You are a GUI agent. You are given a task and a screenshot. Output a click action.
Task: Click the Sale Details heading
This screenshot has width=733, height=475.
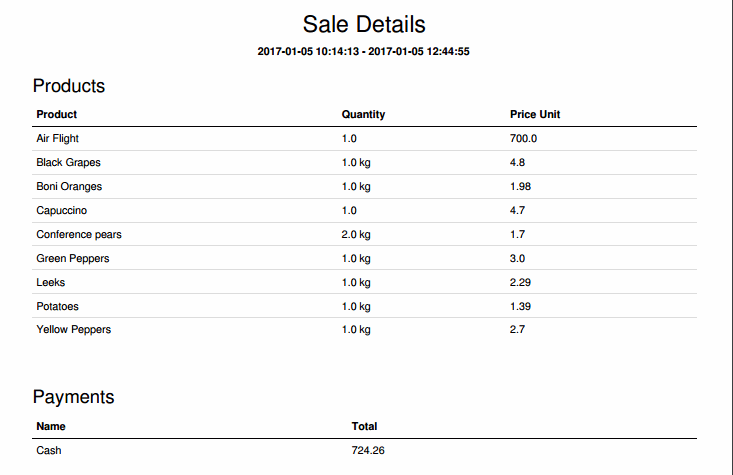pos(364,24)
